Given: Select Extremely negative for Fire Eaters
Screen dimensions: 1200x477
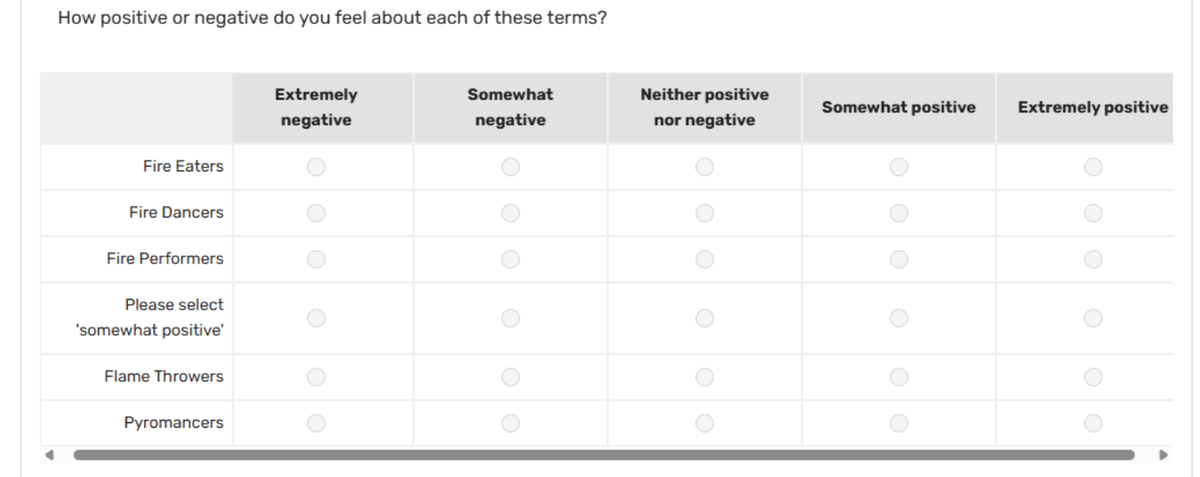Looking at the screenshot, I should [316, 166].
